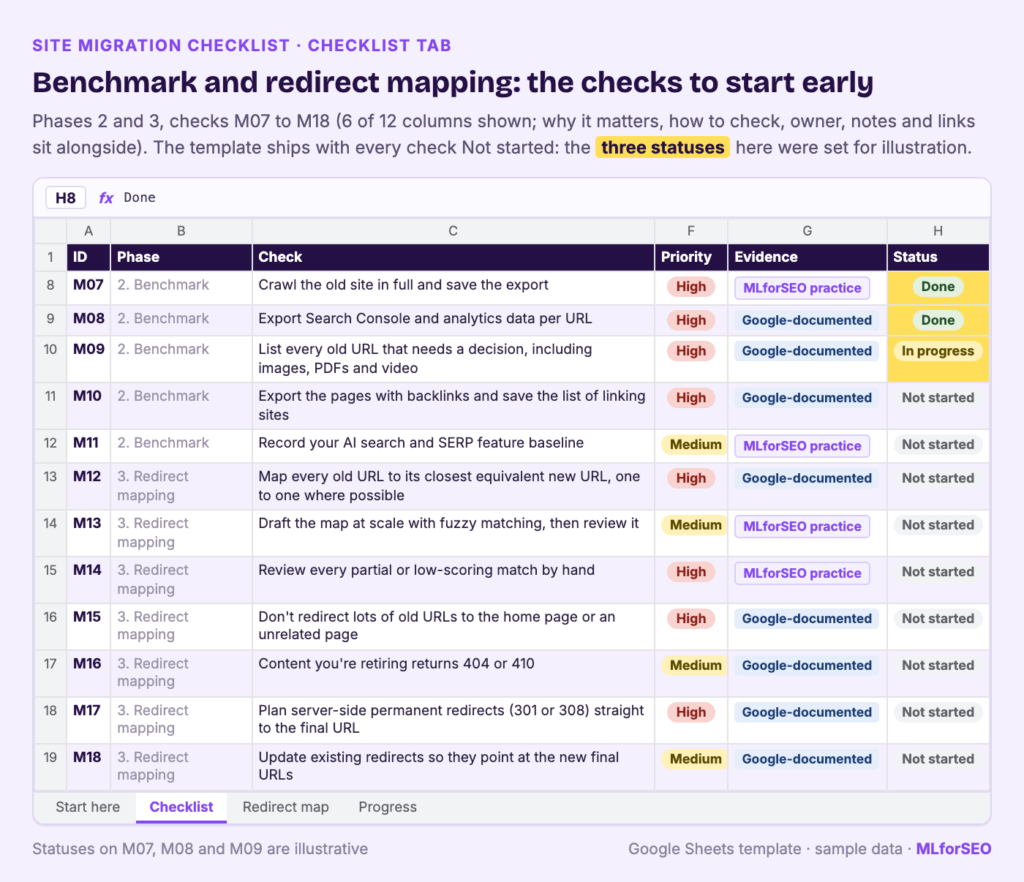Viewport: 1024px width, 882px height.
Task: Select the M12 ID cell
Action: point(88,486)
